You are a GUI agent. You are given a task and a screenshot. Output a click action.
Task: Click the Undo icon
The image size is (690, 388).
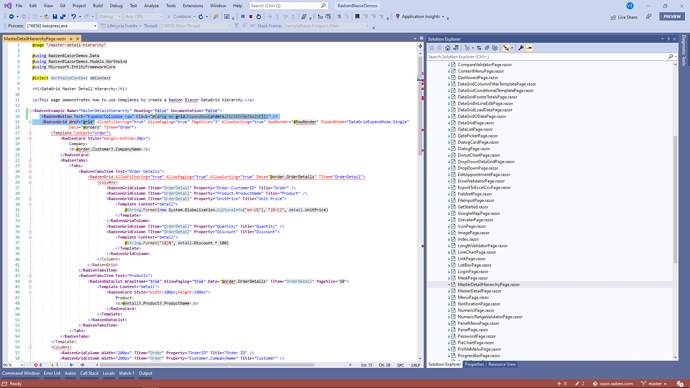coord(73,16)
